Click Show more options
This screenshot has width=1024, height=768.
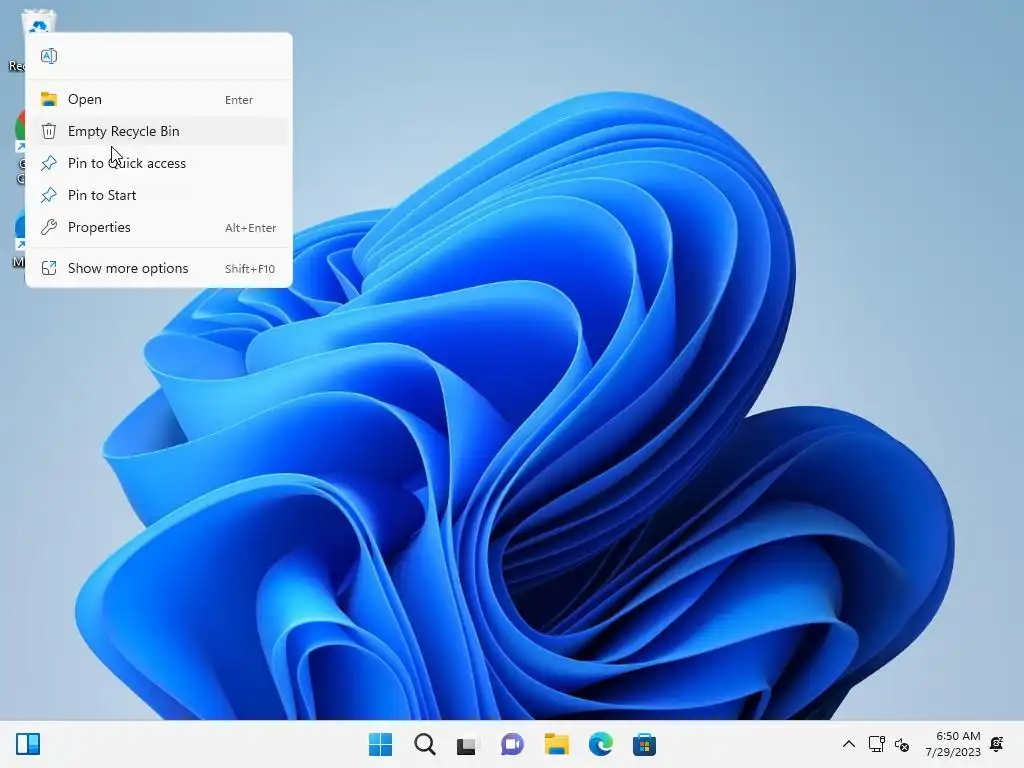pos(158,268)
